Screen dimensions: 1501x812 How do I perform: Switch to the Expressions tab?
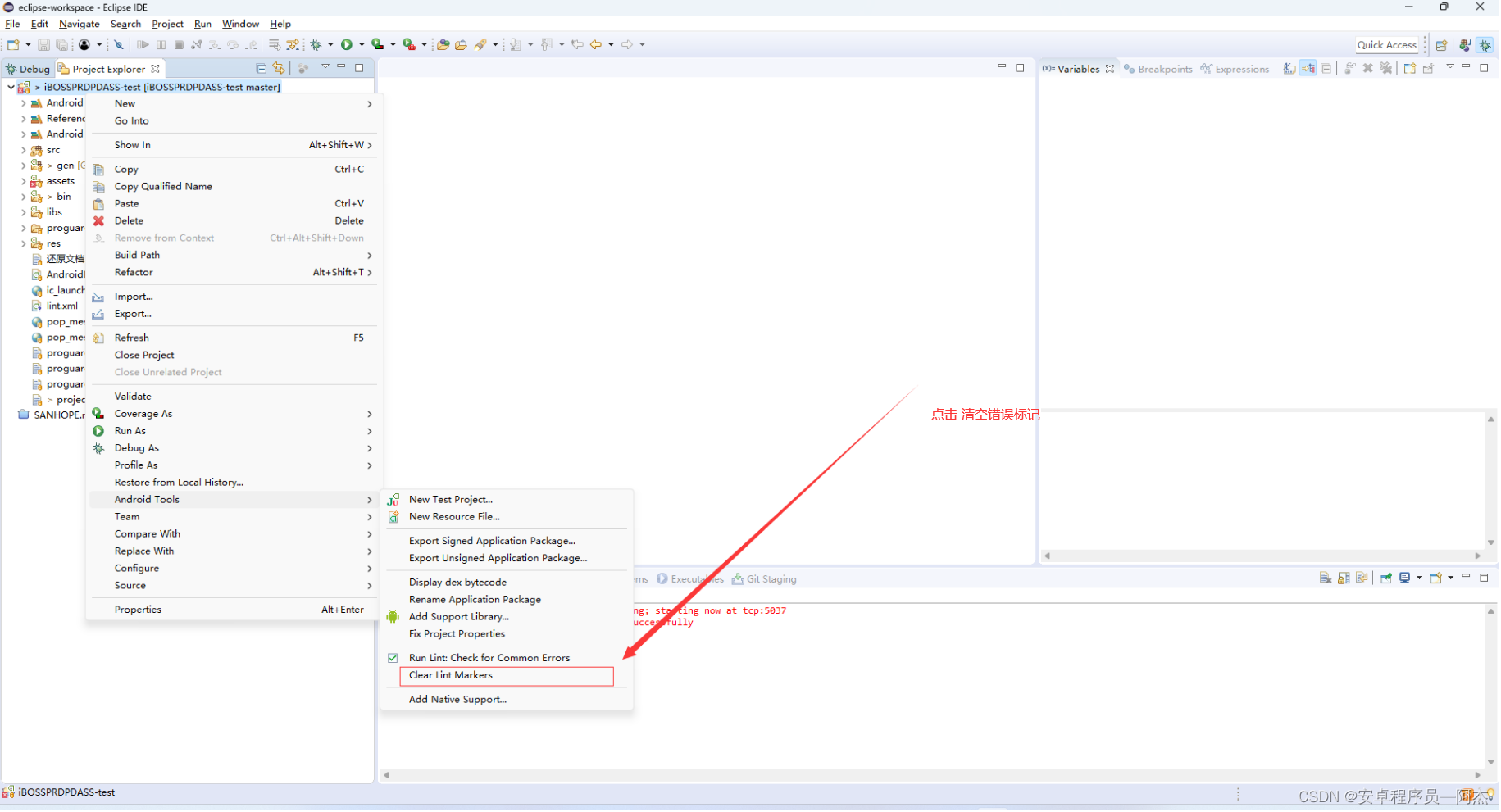coord(1235,69)
